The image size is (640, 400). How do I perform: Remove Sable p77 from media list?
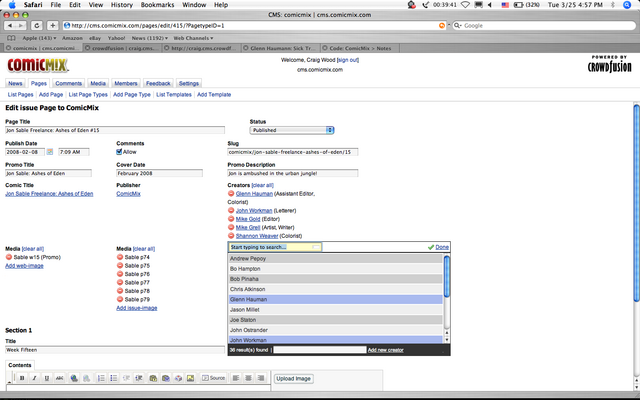point(120,282)
